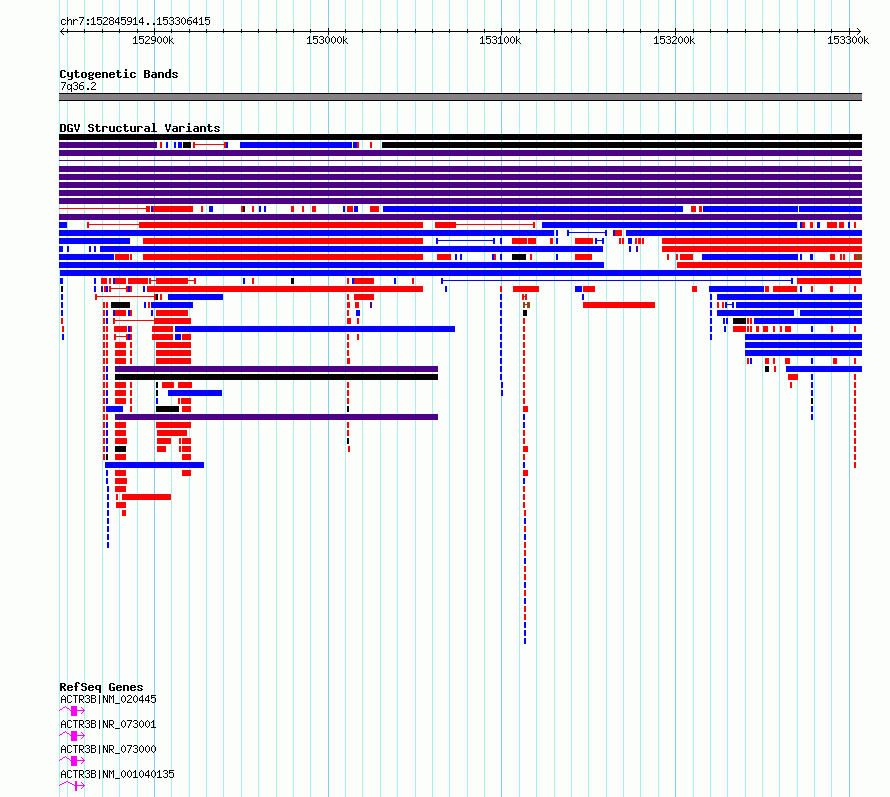This screenshot has height=797, width=890.
Task: Click the magenta gene glyph under ACTR3B|NR_073000
Action: (72, 761)
